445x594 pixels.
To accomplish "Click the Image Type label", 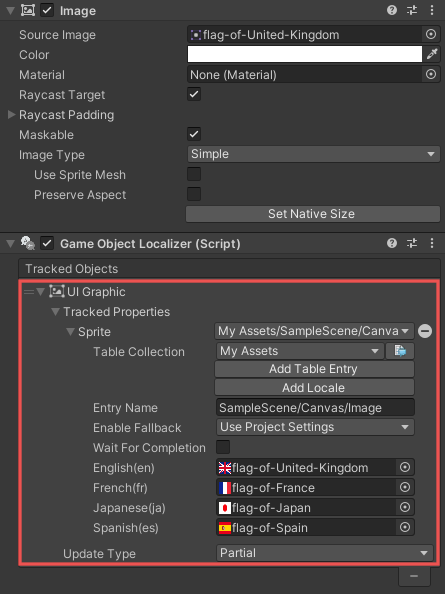I will tap(52, 155).
